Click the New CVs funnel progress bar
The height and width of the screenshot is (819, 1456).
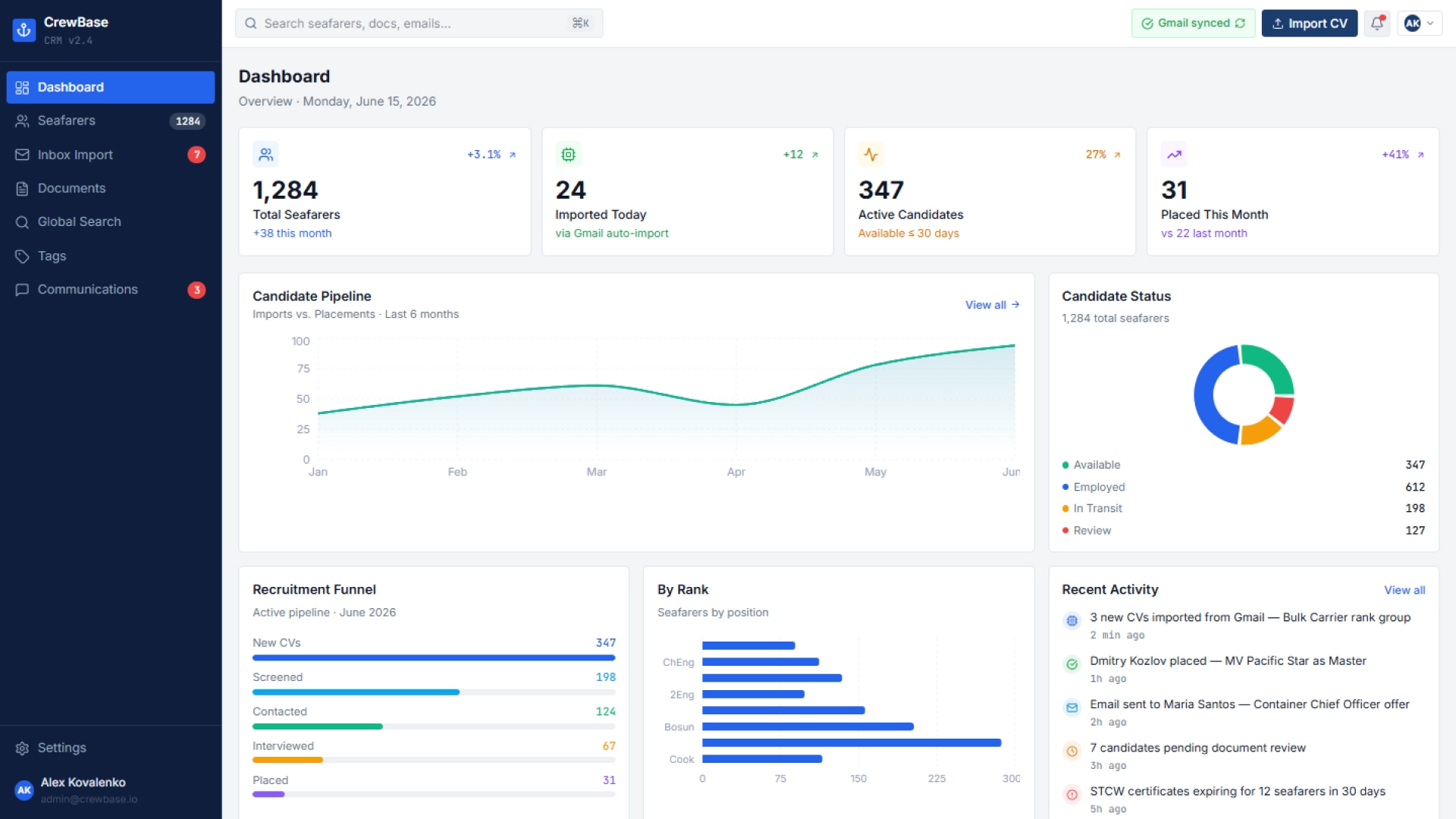[x=434, y=657]
